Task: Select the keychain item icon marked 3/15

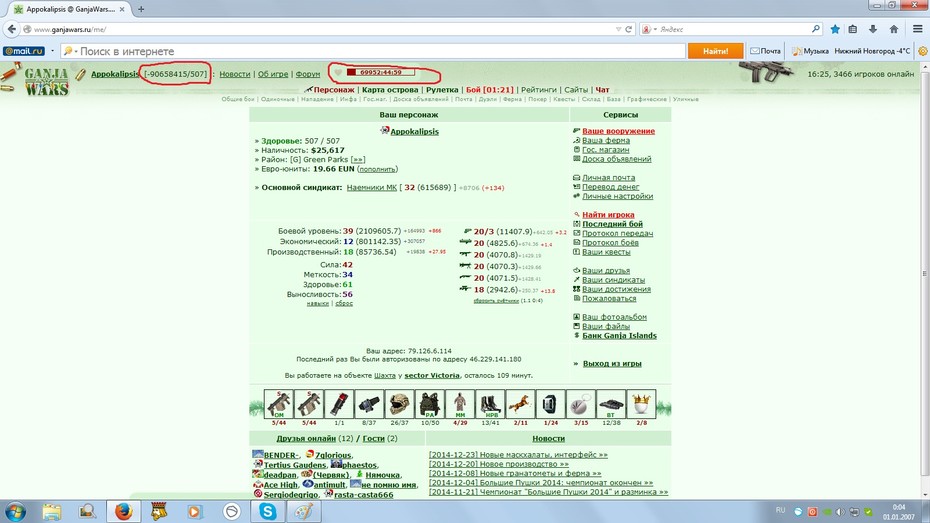Action: pyautogui.click(x=581, y=404)
